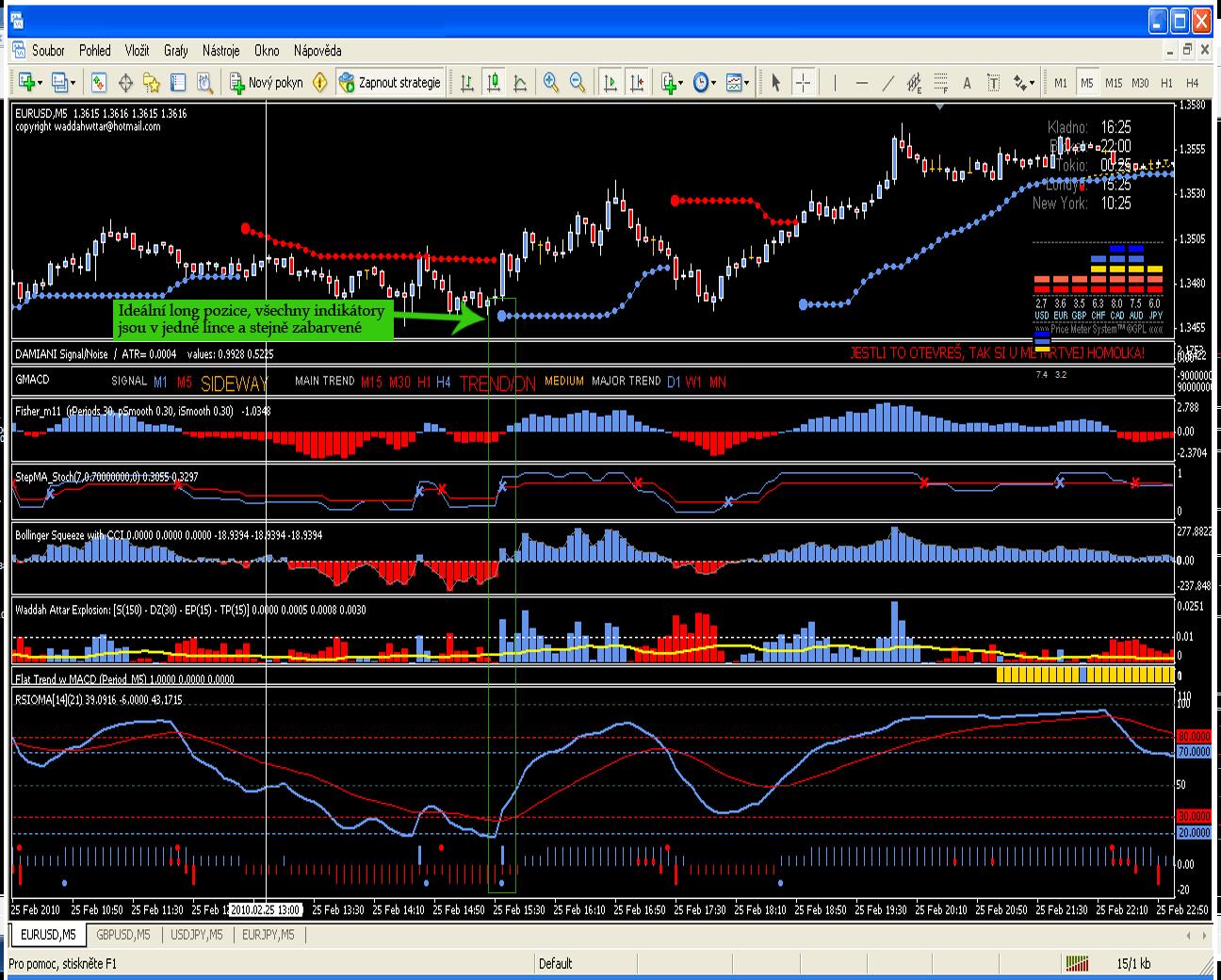Open the Okno menu
The image size is (1221, 980).
click(267, 51)
